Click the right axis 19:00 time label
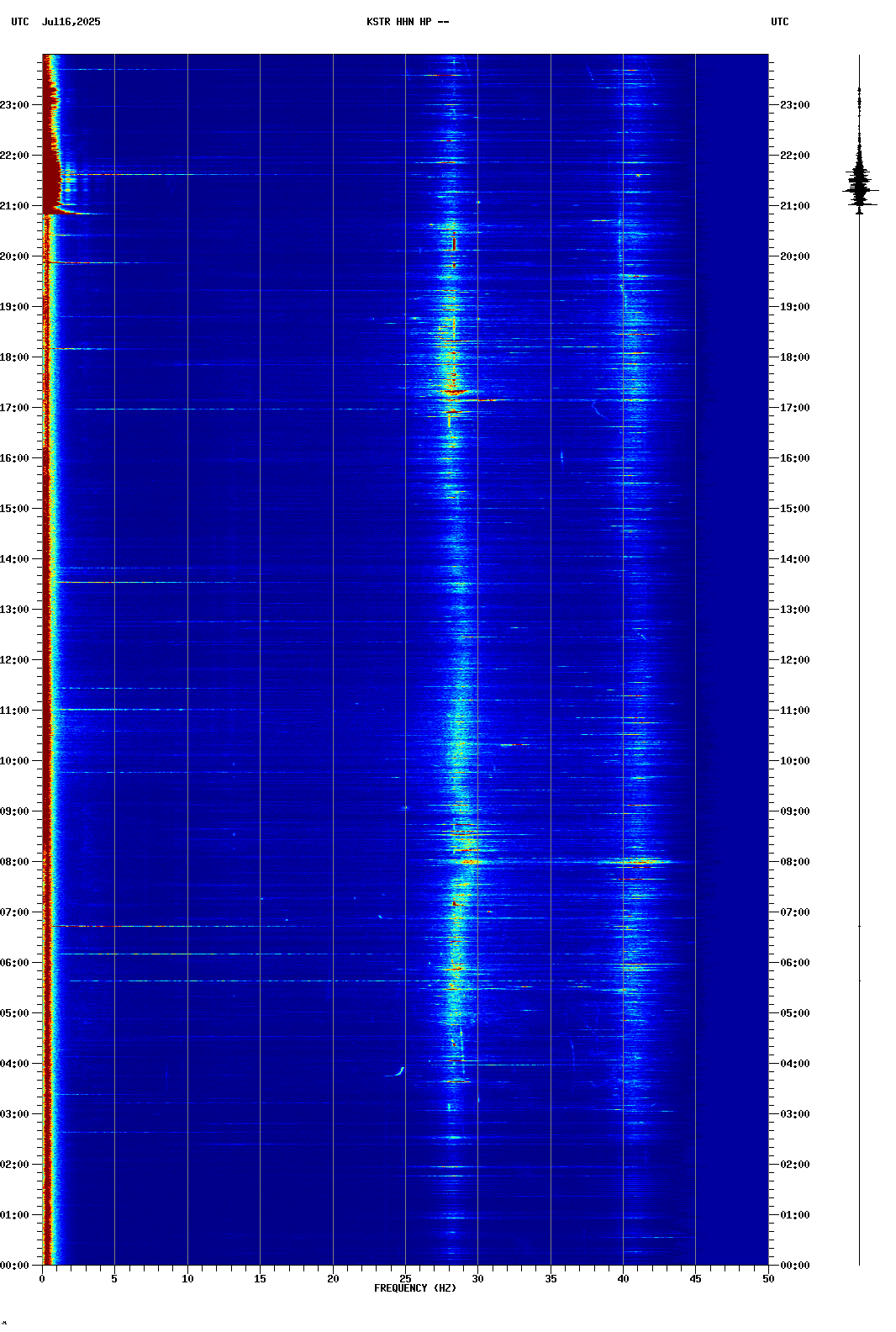Image resolution: width=896 pixels, height=1332 pixels. click(795, 307)
